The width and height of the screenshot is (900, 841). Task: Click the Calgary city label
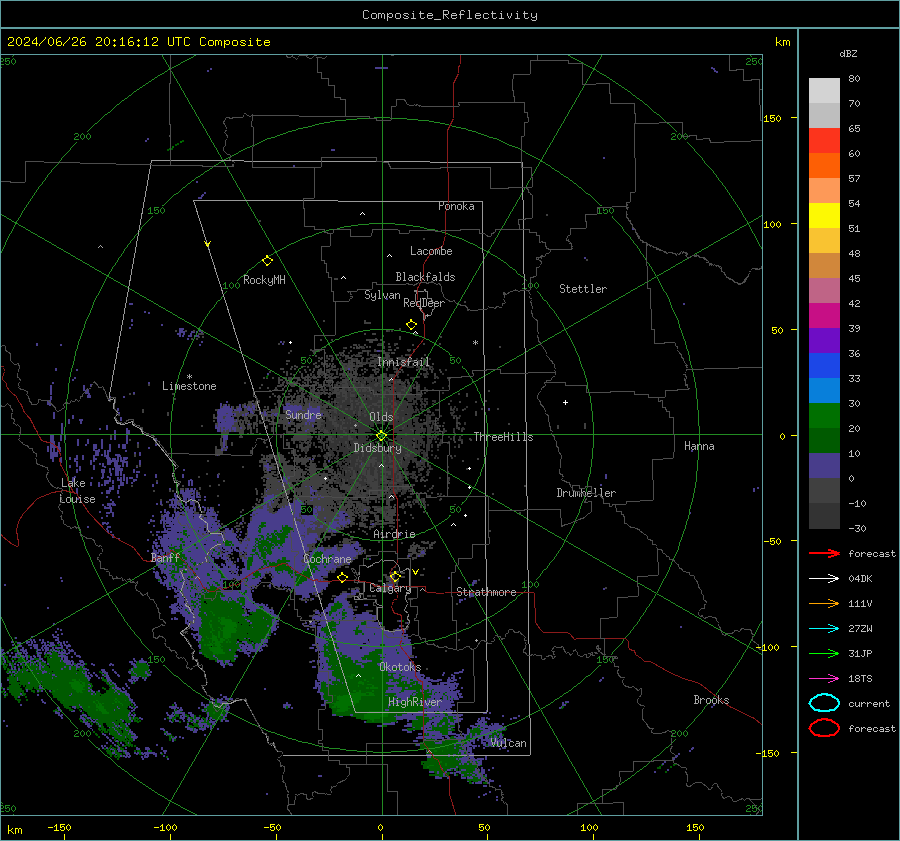[390, 588]
